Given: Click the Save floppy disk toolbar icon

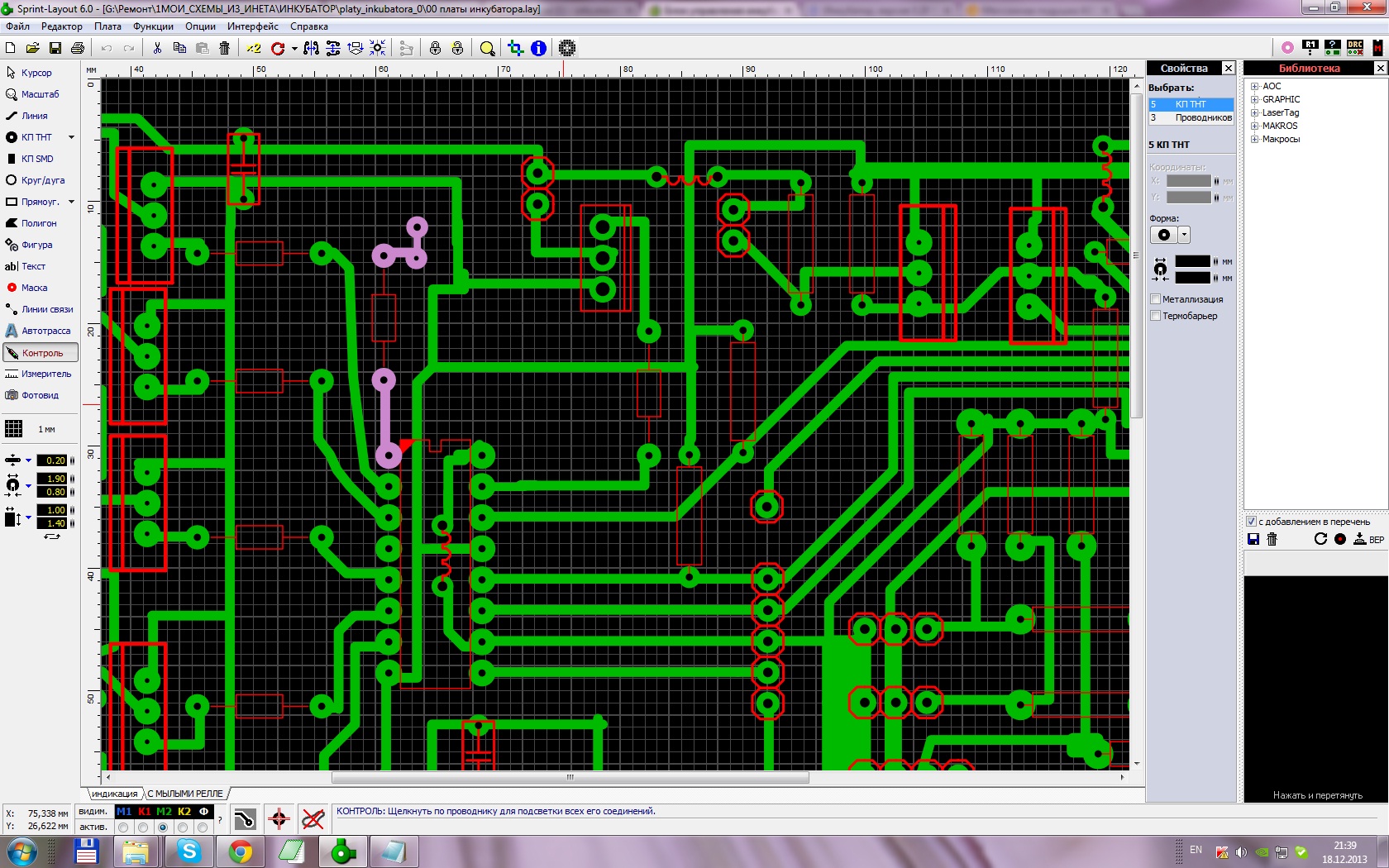Looking at the screenshot, I should 55,48.
